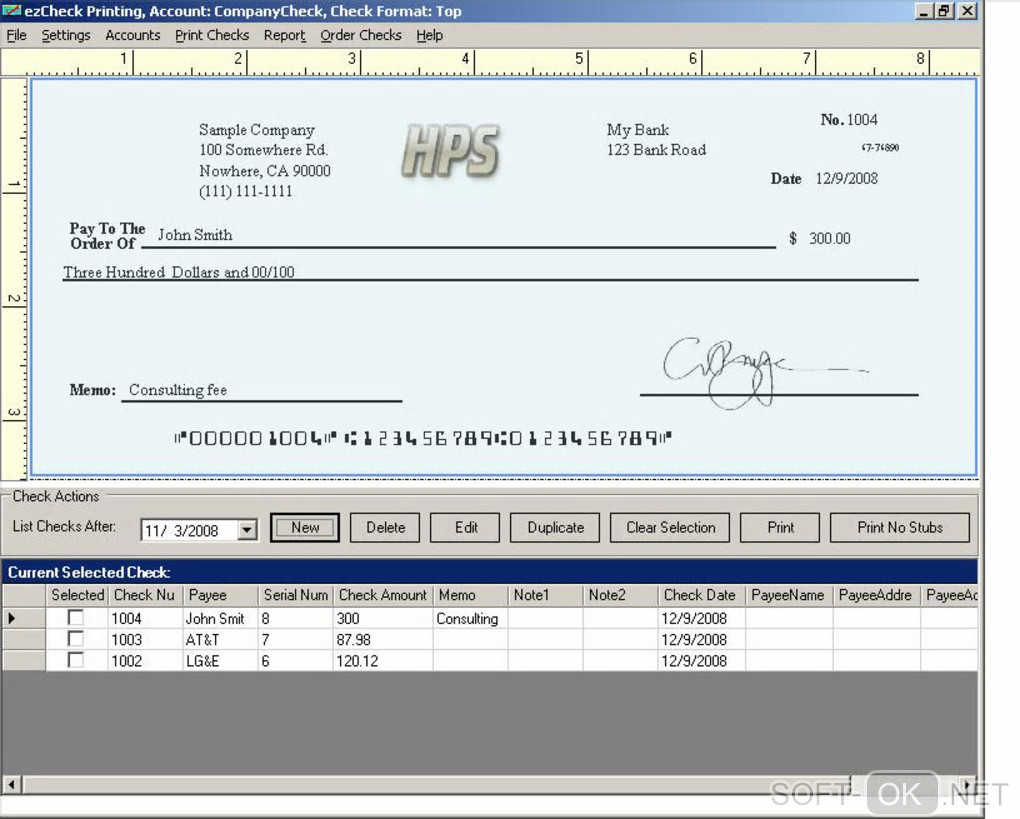Click the LG&E payee cell

221,661
